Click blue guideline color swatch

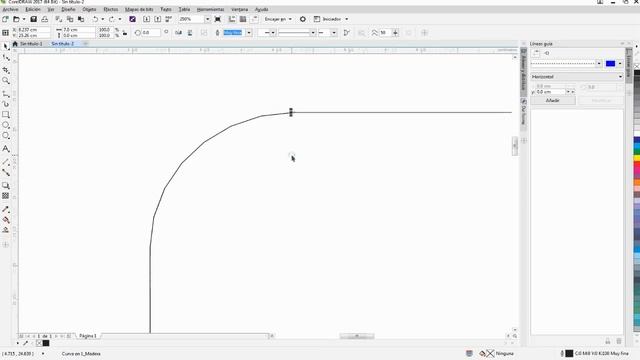pos(610,64)
